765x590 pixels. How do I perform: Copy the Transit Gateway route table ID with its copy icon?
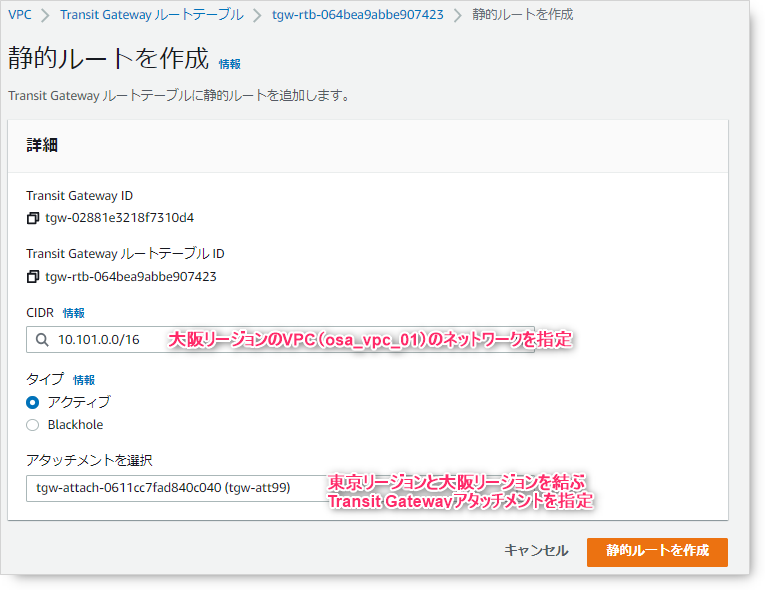[x=33, y=277]
